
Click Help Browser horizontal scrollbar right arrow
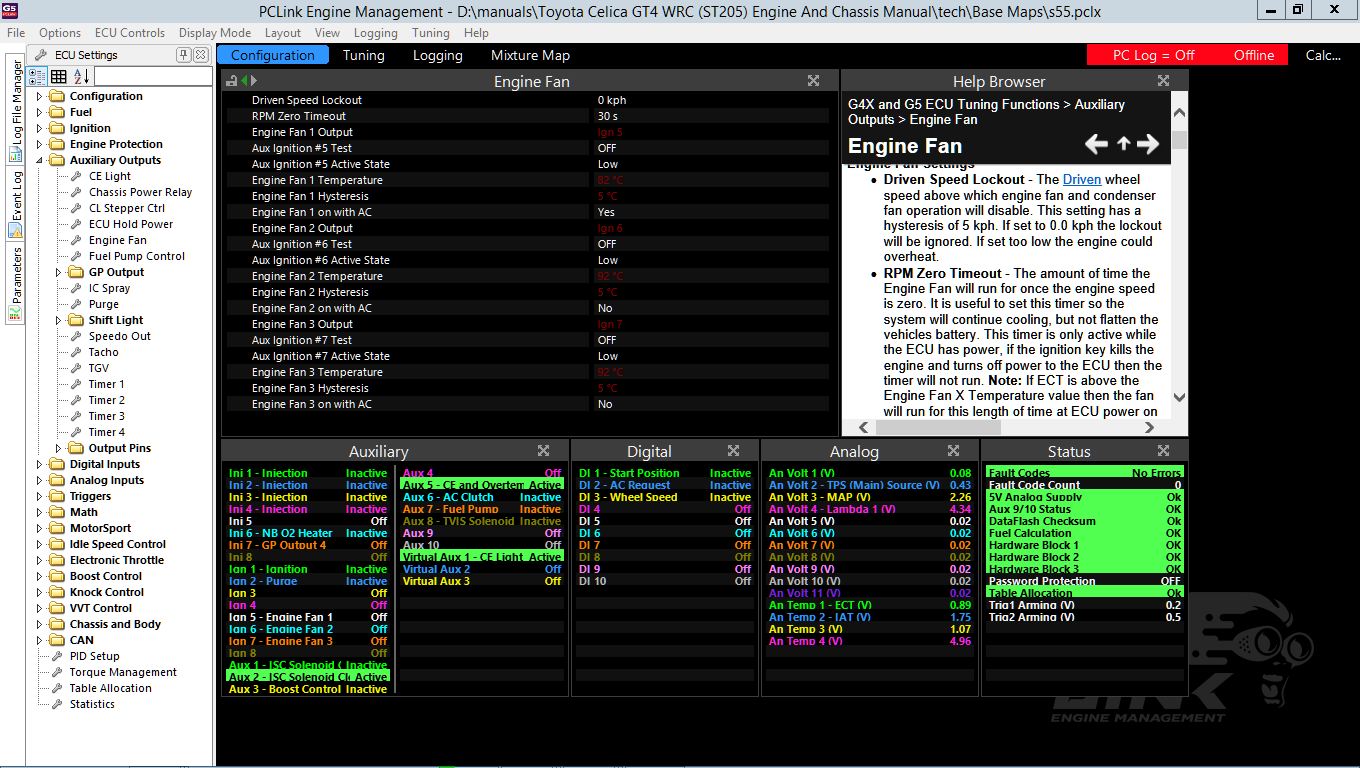[x=1150, y=427]
